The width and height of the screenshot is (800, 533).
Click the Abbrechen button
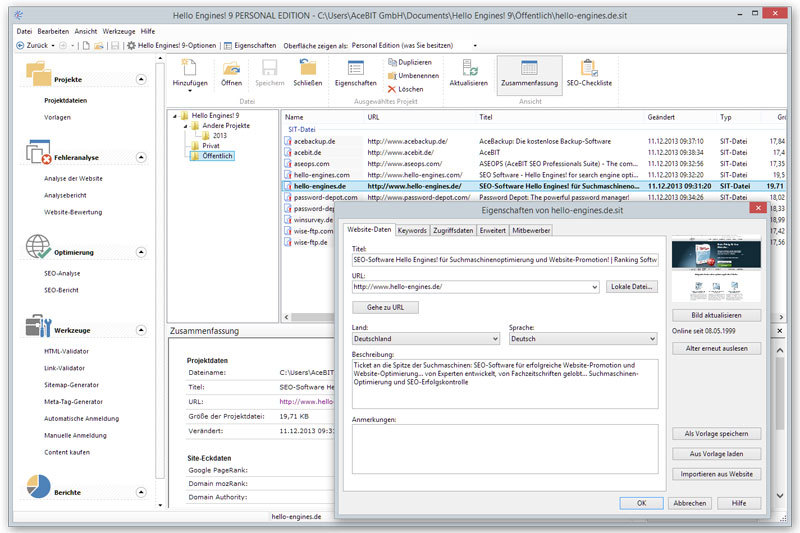(690, 503)
